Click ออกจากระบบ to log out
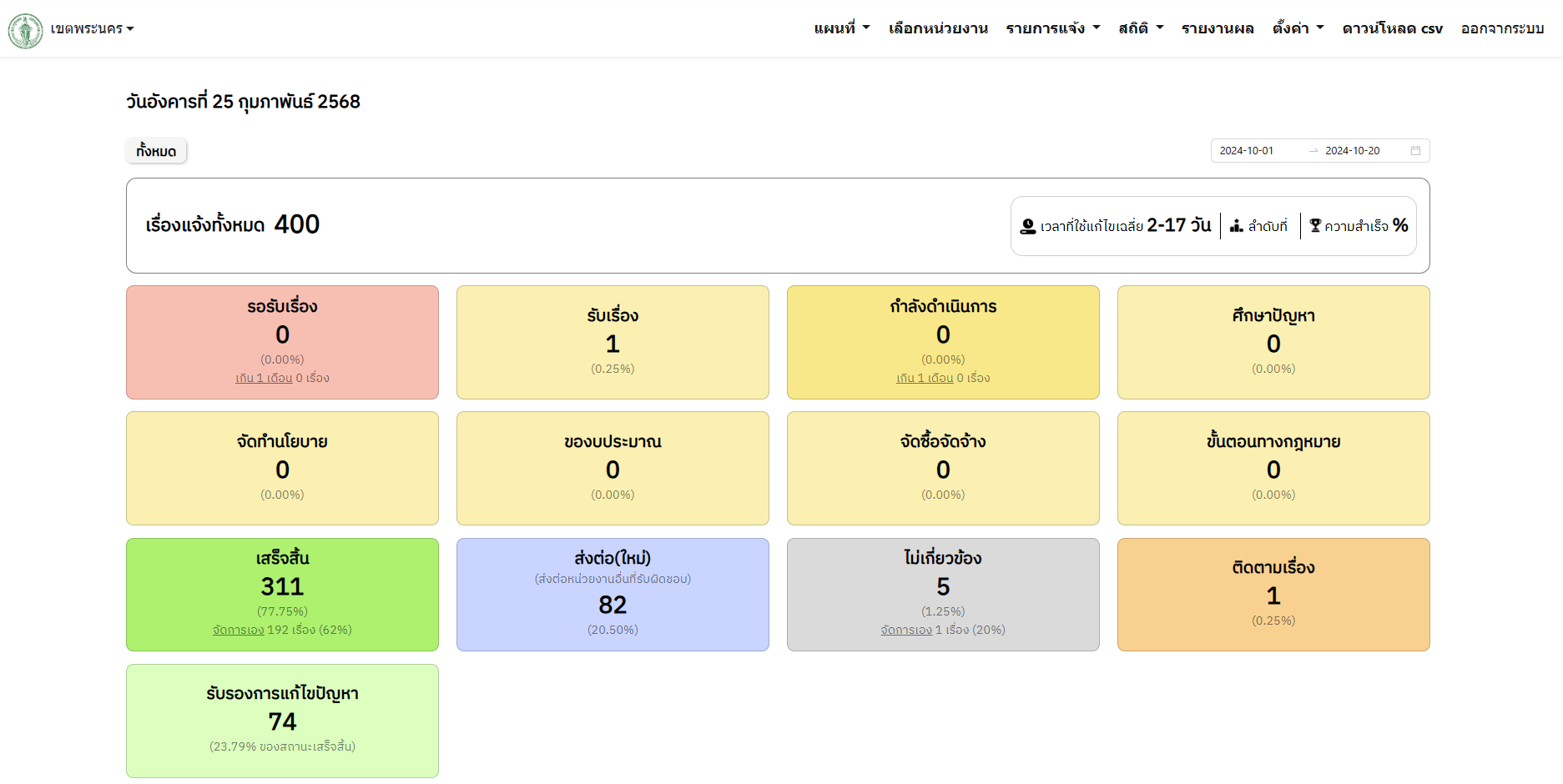Viewport: 1563px width, 784px height. click(x=1502, y=28)
